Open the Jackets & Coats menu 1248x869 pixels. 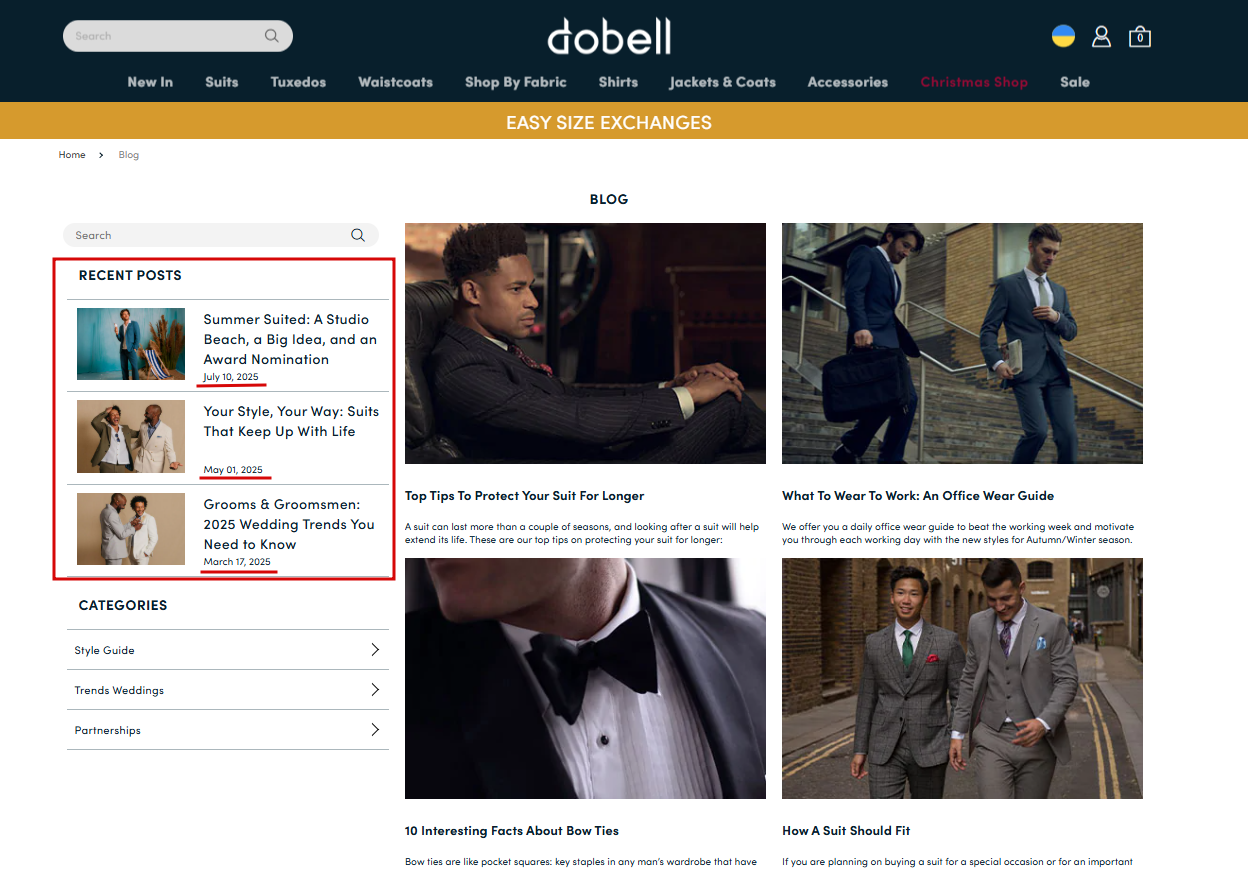tap(723, 82)
